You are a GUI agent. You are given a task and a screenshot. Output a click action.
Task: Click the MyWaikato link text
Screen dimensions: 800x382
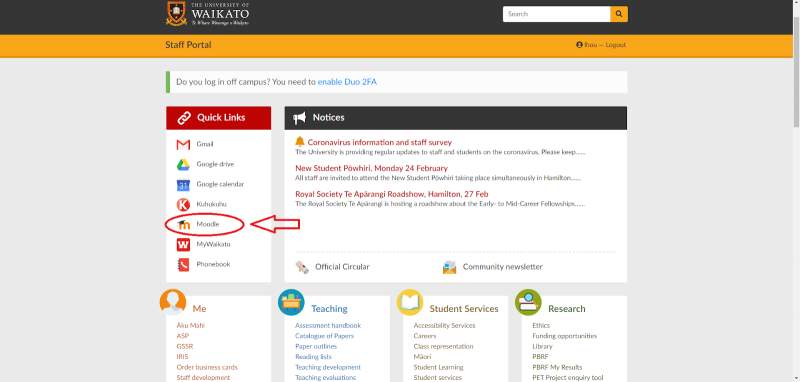tap(213, 244)
